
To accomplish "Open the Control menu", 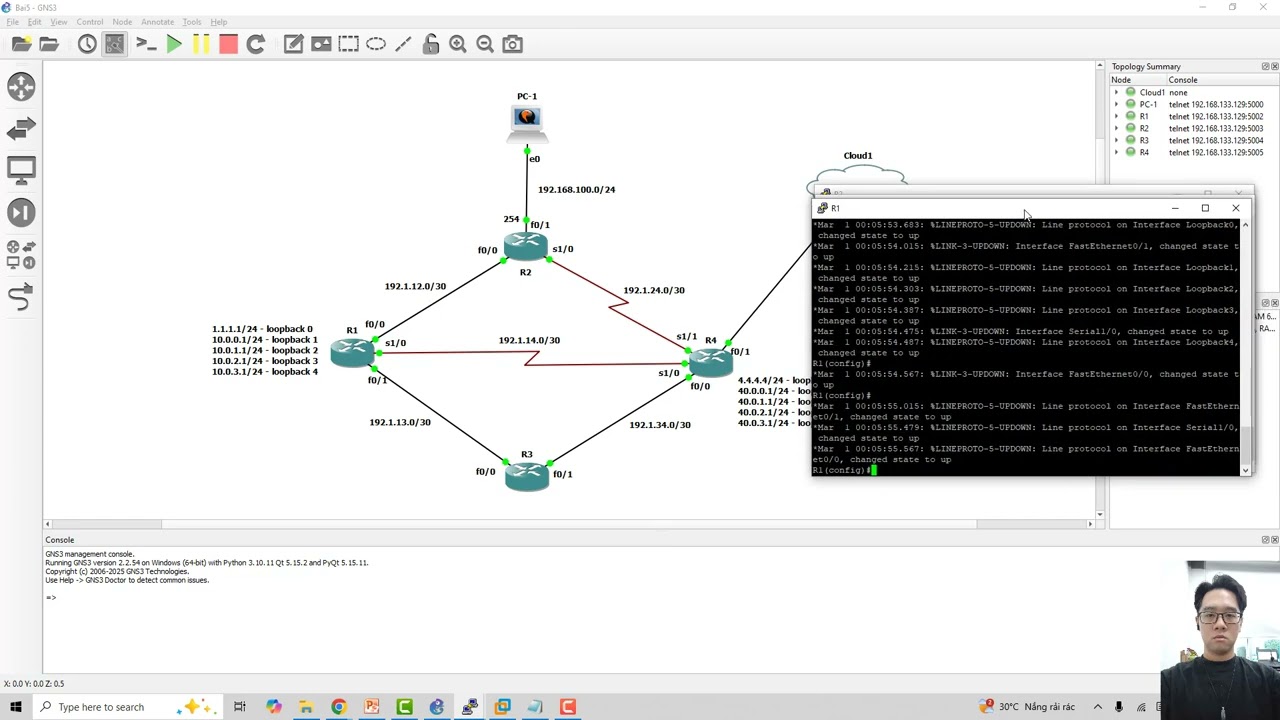I will click(90, 21).
